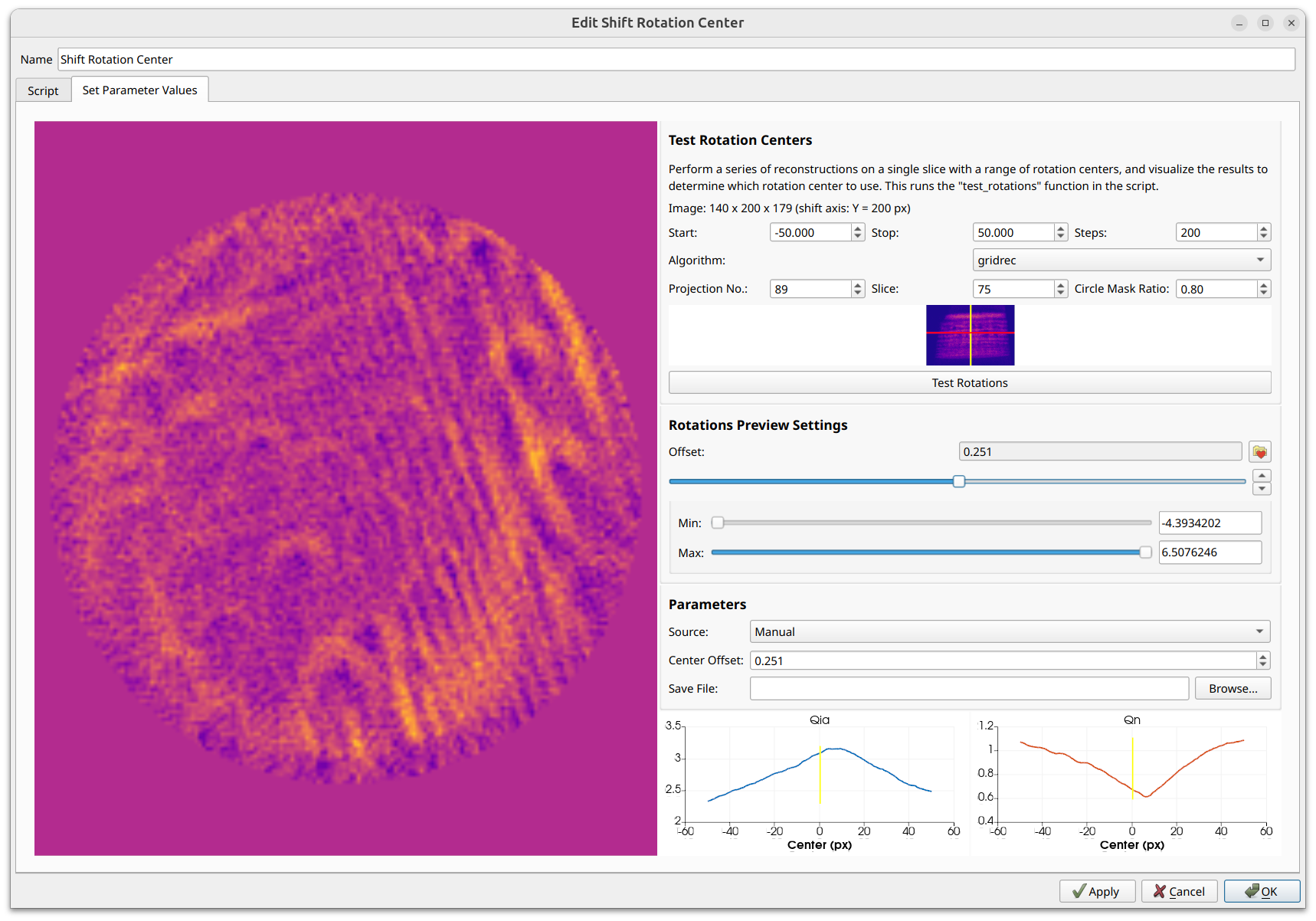Close the Edit Shift Rotation Center window
Screen dimensions: 1316x921
[x=1291, y=23]
